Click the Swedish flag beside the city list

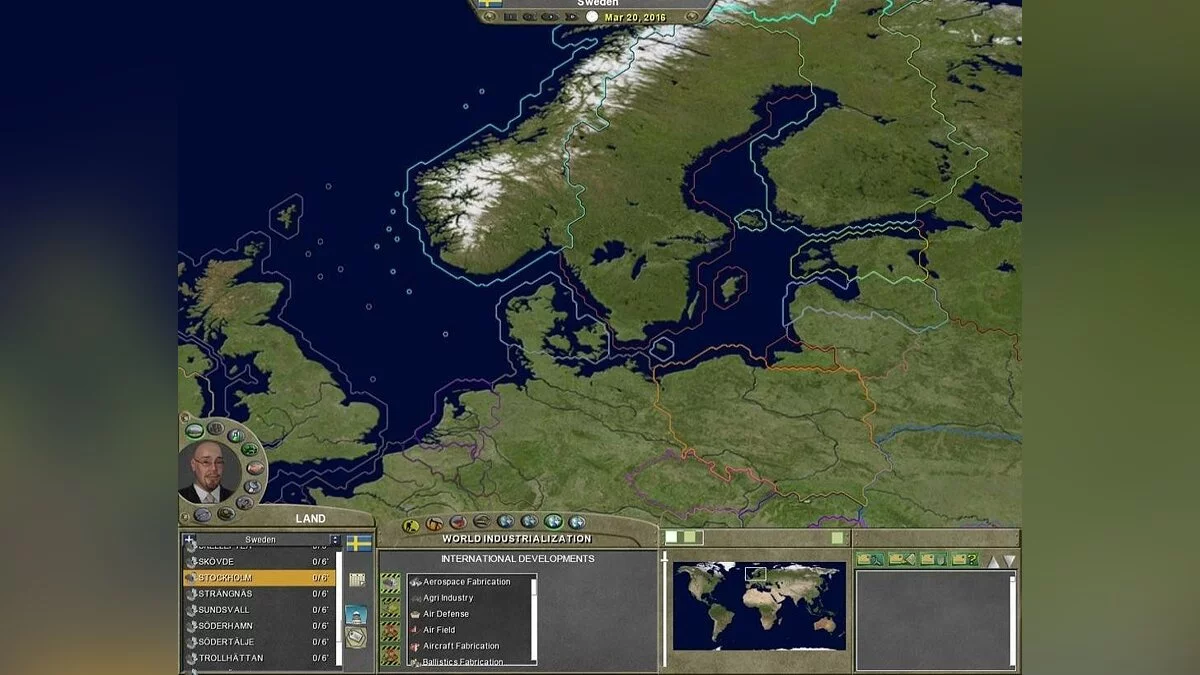coord(359,543)
